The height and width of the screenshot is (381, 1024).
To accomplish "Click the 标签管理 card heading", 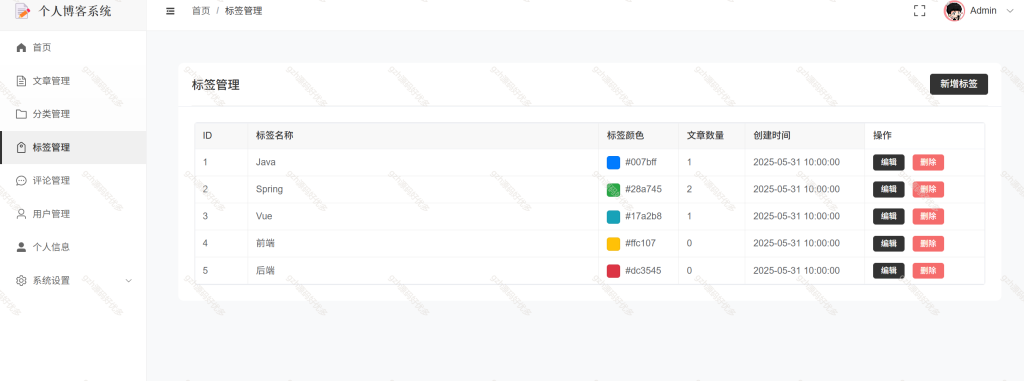I will (x=216, y=85).
